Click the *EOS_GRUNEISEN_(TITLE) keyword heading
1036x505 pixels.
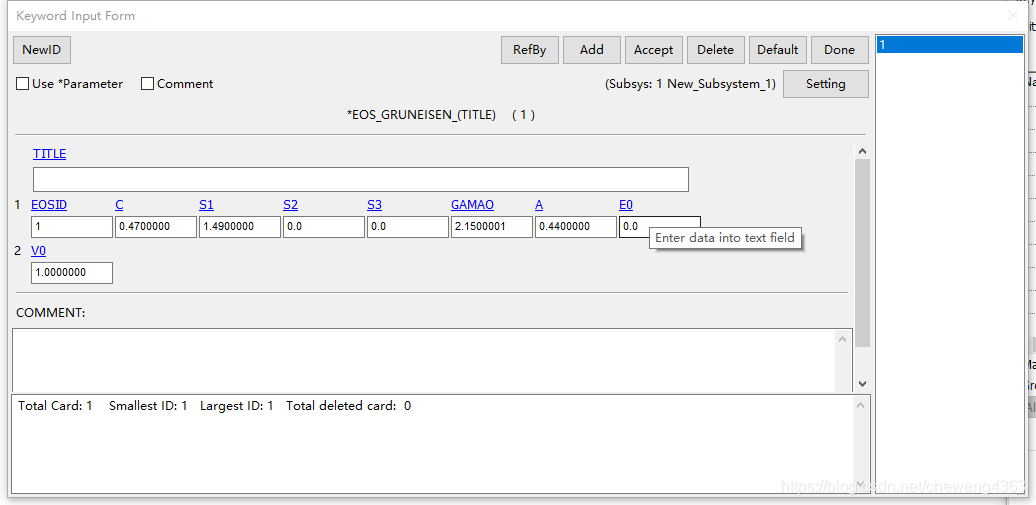[422, 114]
